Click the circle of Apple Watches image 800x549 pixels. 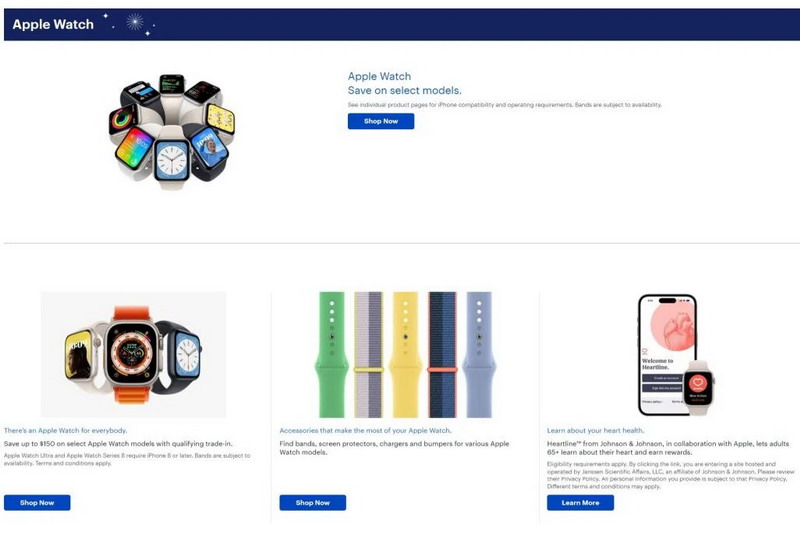pyautogui.click(x=172, y=132)
